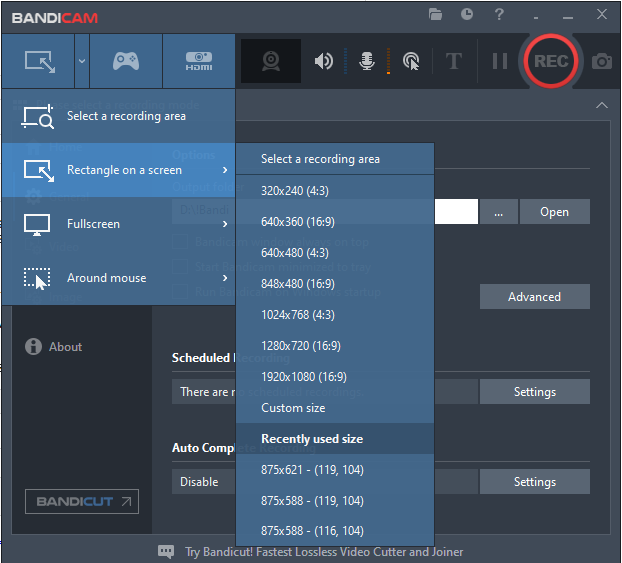
Task: Pick 848x480 (16:9) size
Action: coord(335,283)
